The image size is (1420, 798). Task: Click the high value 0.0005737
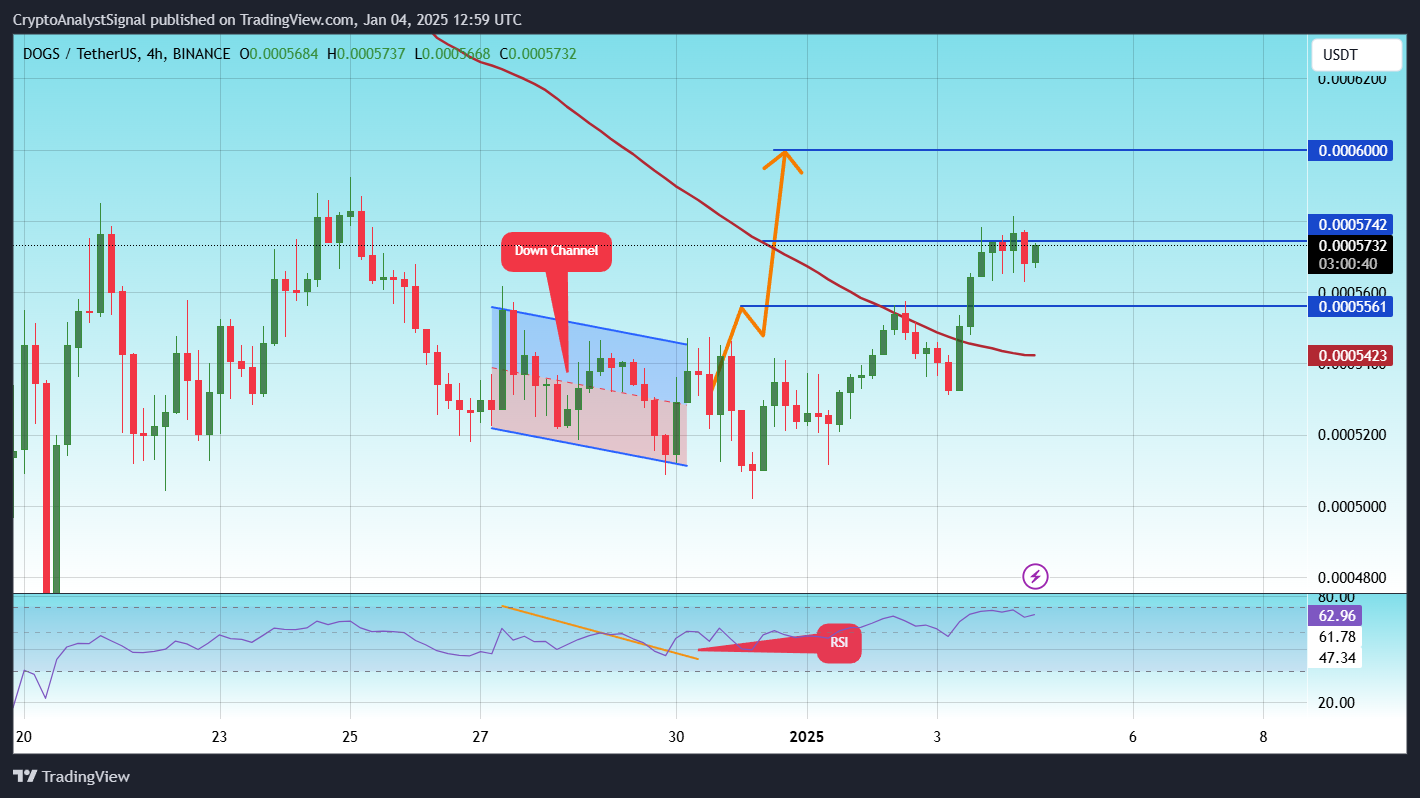point(371,53)
